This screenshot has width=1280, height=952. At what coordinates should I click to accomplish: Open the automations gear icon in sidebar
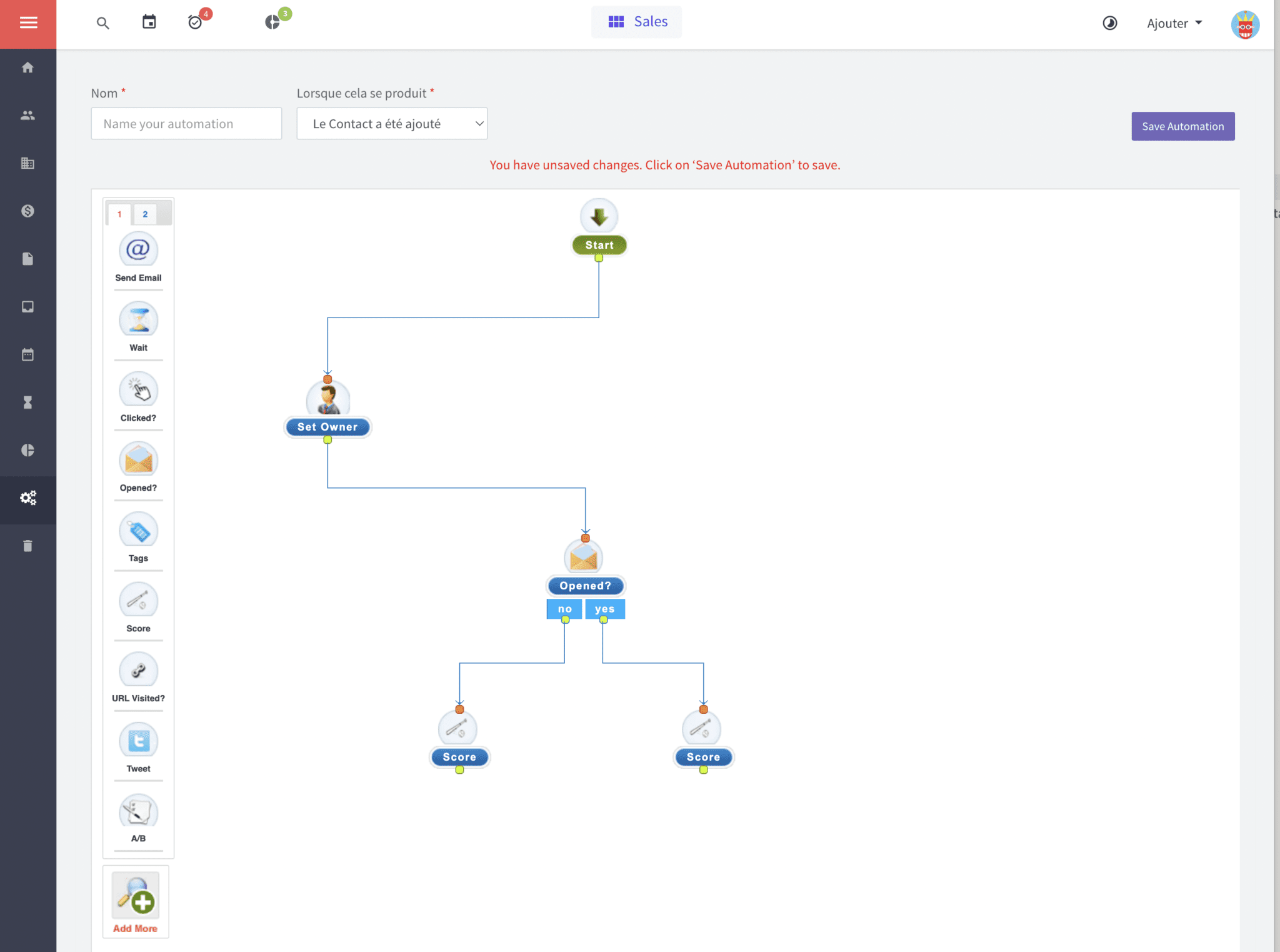(x=27, y=498)
